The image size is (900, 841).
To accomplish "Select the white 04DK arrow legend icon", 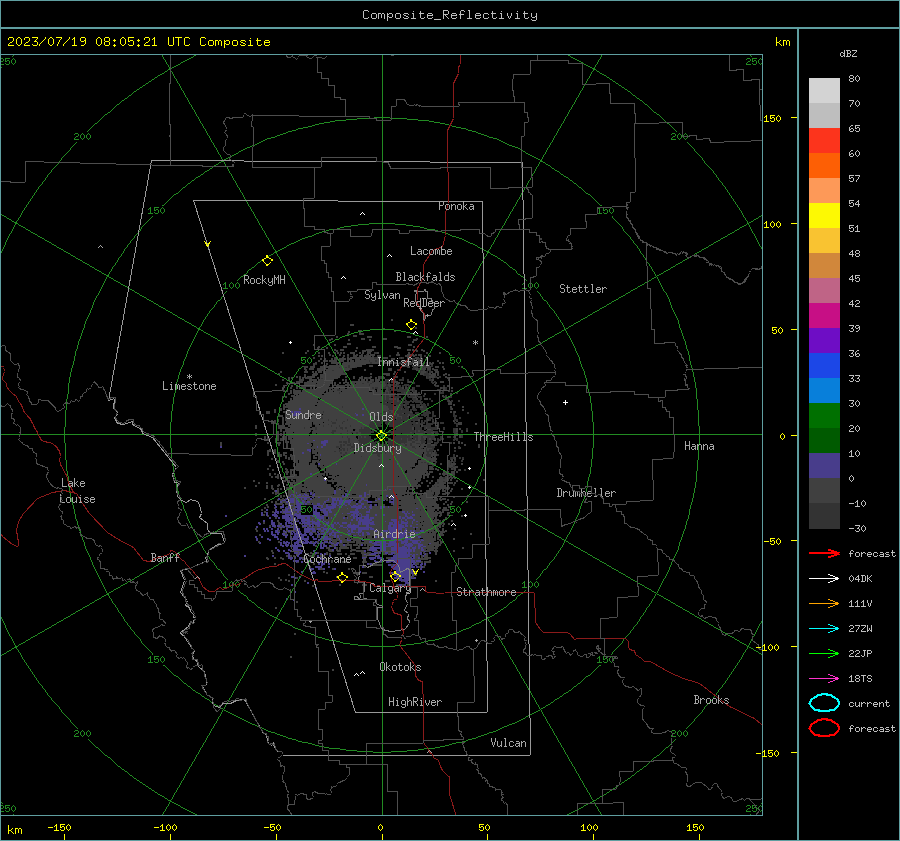I will click(x=824, y=578).
